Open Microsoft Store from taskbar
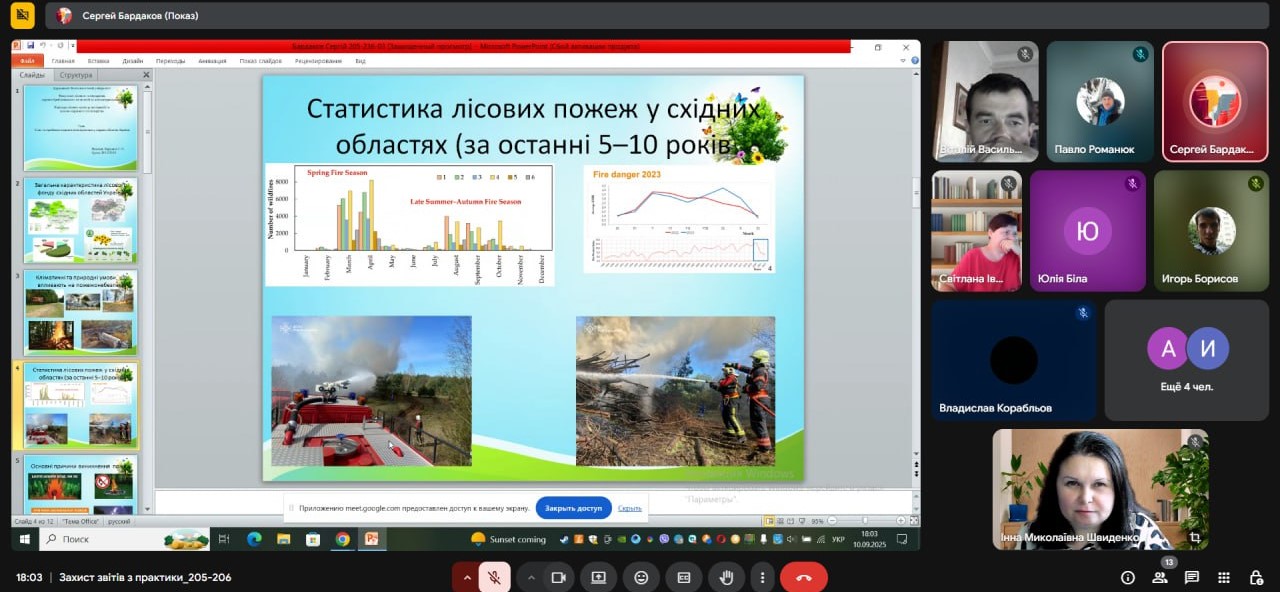1280x592 pixels. tap(313, 539)
